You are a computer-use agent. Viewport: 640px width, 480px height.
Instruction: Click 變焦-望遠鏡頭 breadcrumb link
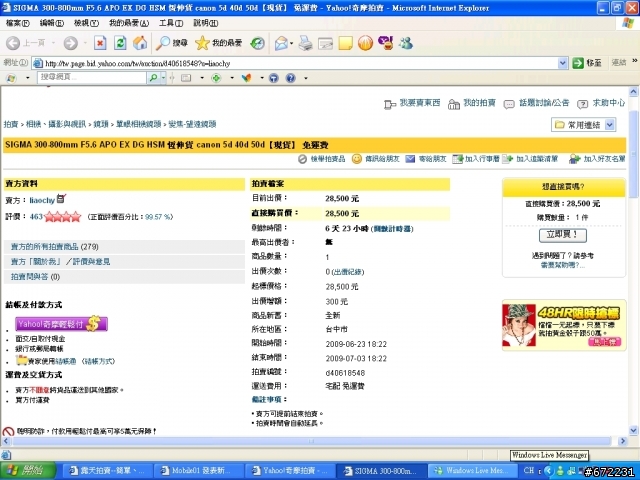[x=192, y=124]
